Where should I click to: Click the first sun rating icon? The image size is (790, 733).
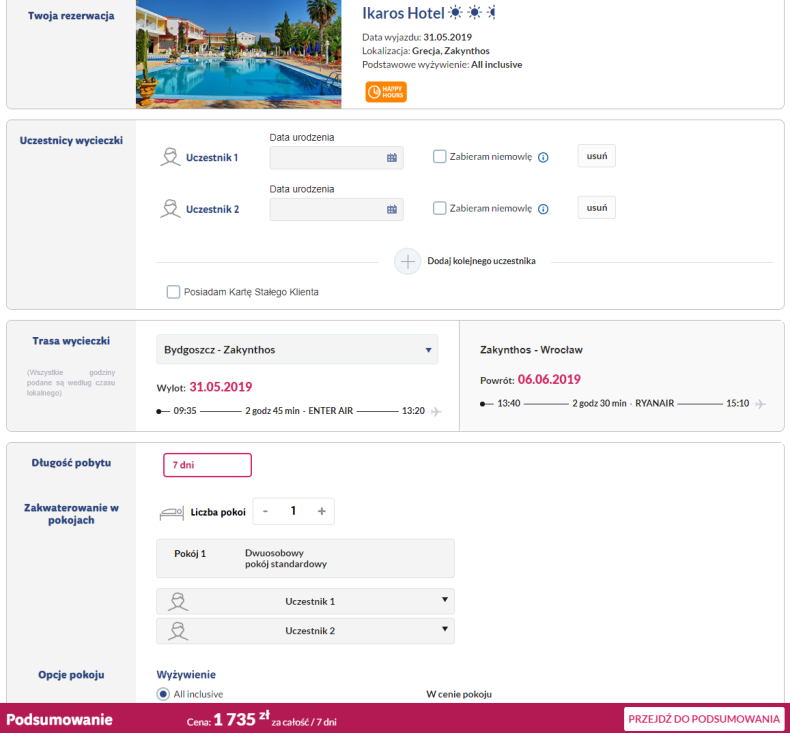click(x=455, y=13)
